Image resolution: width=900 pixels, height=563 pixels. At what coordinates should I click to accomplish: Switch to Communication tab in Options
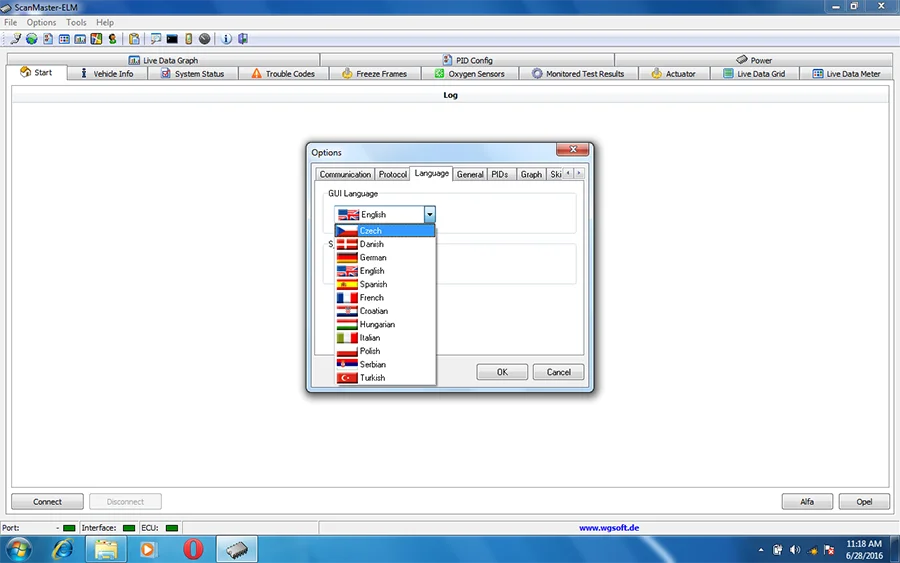[345, 174]
